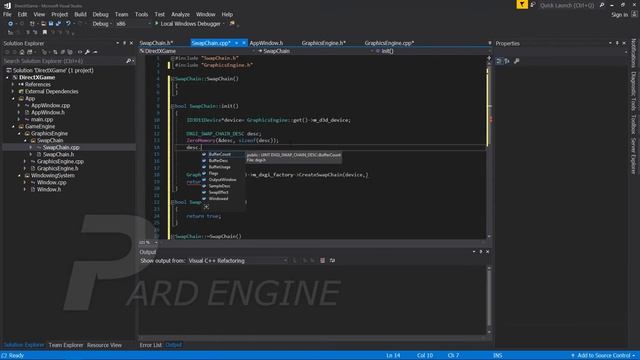
Task: Click the Clear All icon in Output toolbar
Action: pos(322,260)
